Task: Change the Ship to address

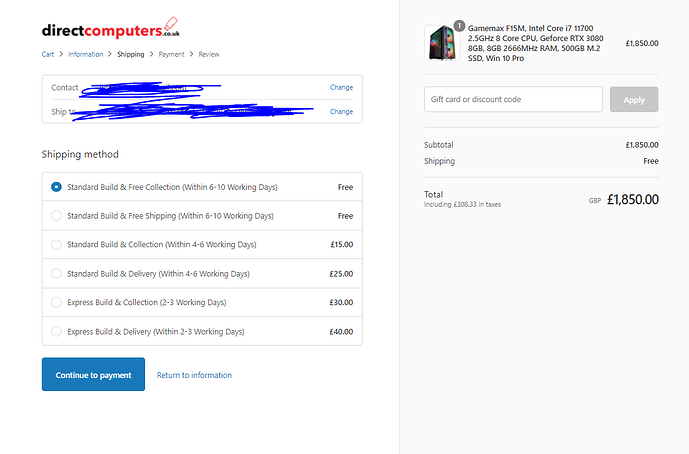Action: [341, 111]
